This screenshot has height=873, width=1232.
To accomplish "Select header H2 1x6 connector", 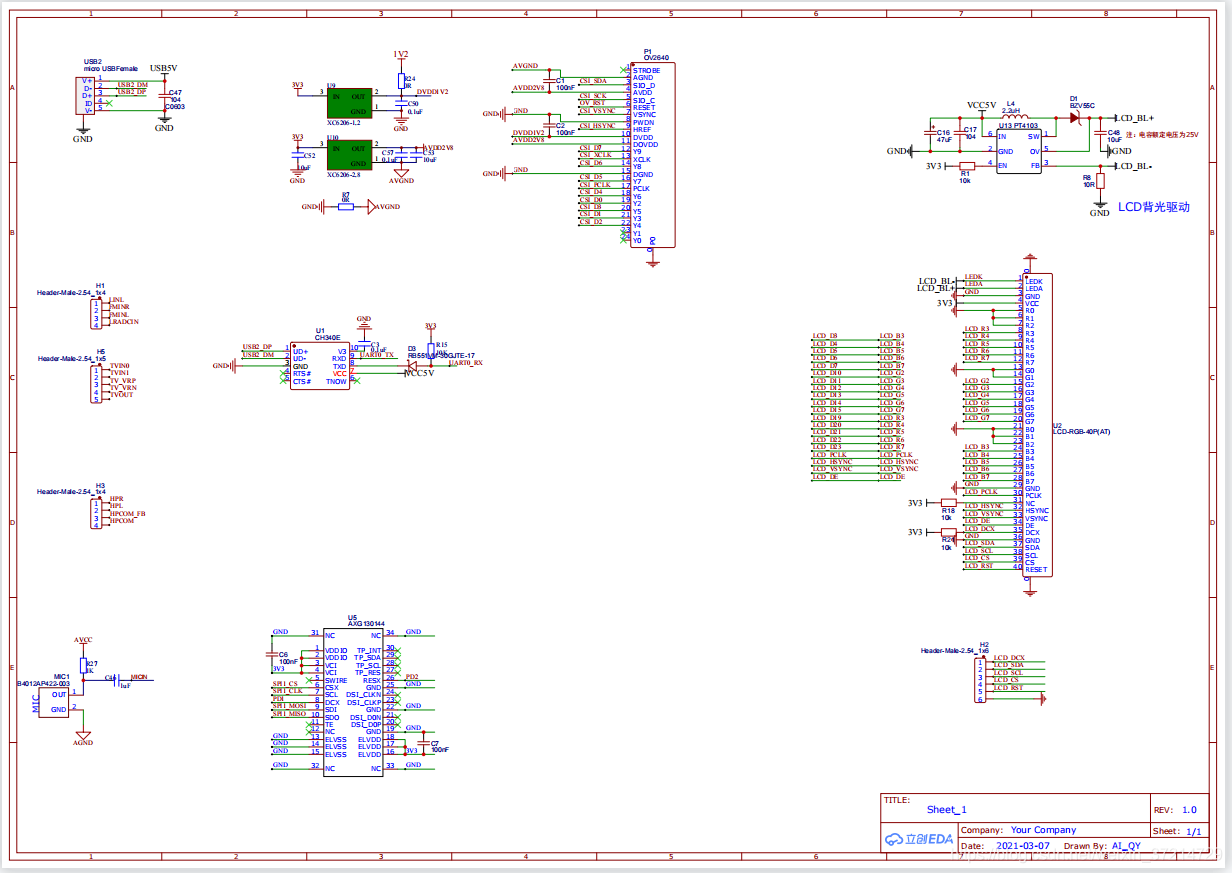I will pyautogui.click(x=980, y=680).
